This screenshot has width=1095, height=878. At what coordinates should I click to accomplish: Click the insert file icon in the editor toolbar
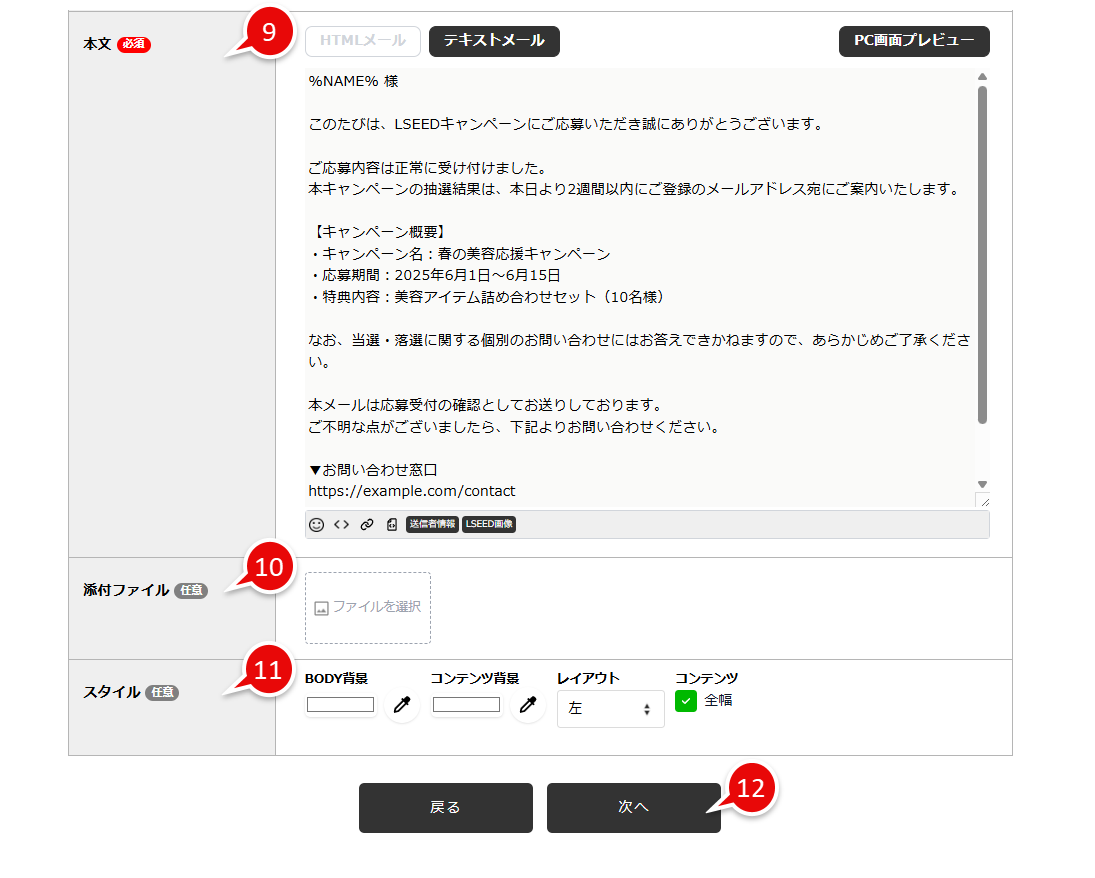(x=392, y=524)
